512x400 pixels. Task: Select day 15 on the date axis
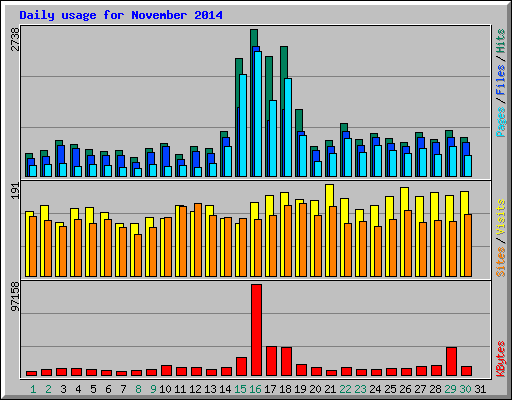[240, 389]
